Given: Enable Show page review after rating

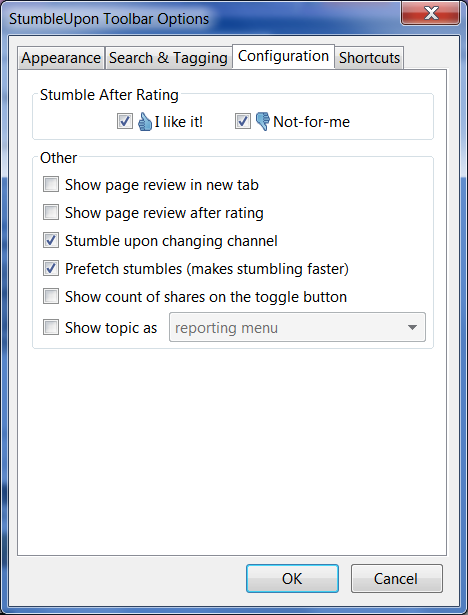Looking at the screenshot, I should coord(51,212).
